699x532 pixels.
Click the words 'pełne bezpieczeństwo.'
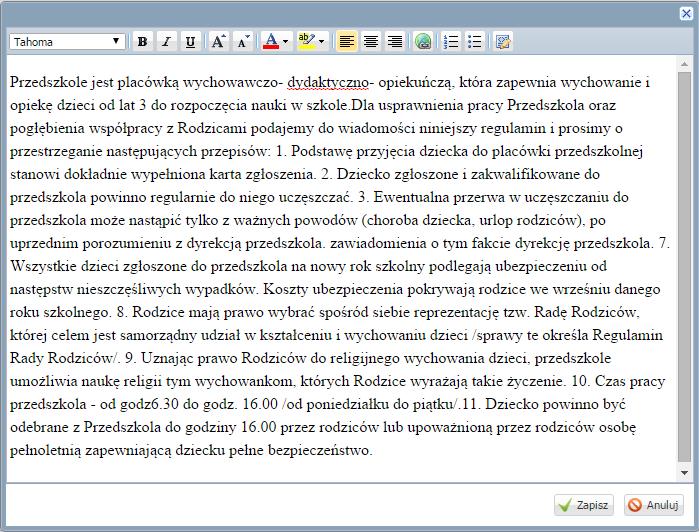click(300, 450)
